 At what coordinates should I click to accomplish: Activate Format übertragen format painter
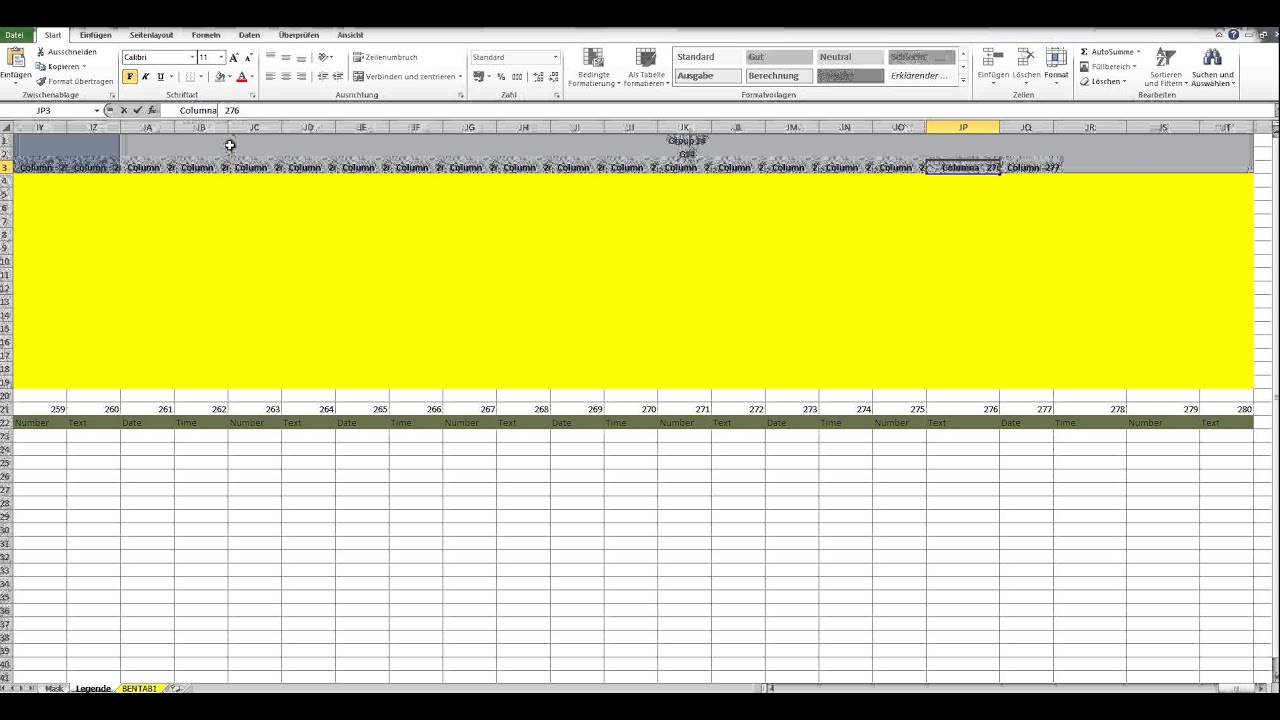pyautogui.click(x=75, y=81)
